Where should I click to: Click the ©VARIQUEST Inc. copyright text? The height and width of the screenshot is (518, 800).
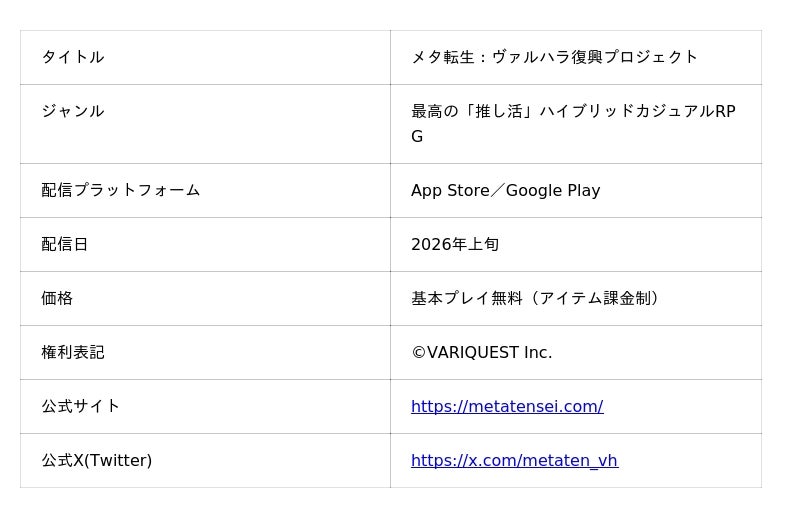pyautogui.click(x=481, y=352)
